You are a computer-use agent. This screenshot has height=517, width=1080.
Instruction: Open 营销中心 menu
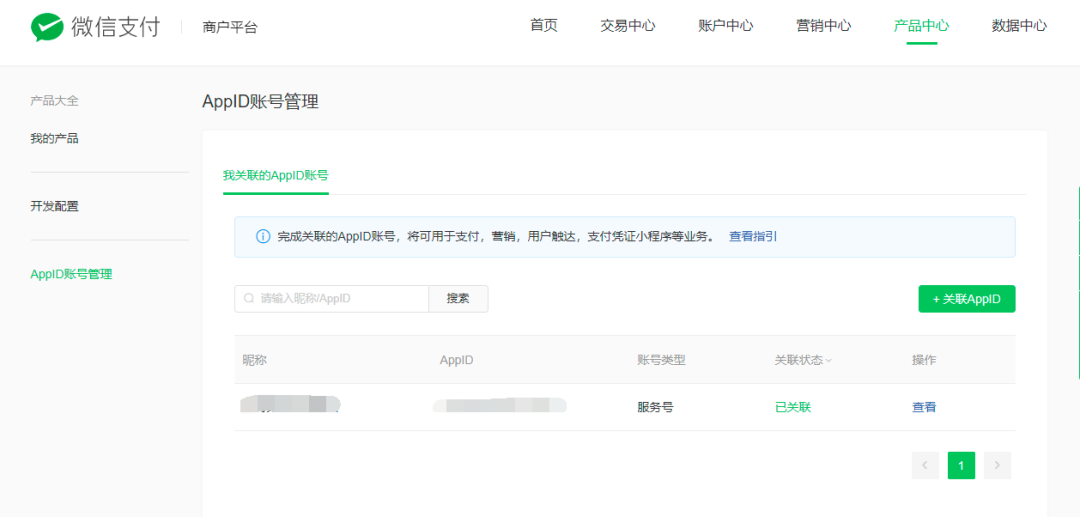pyautogui.click(x=823, y=26)
